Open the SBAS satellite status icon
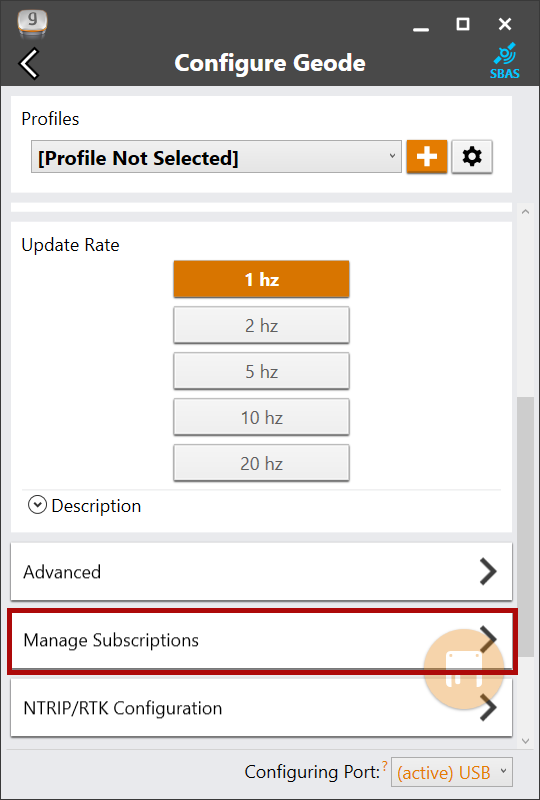The image size is (540, 800). 505,61
